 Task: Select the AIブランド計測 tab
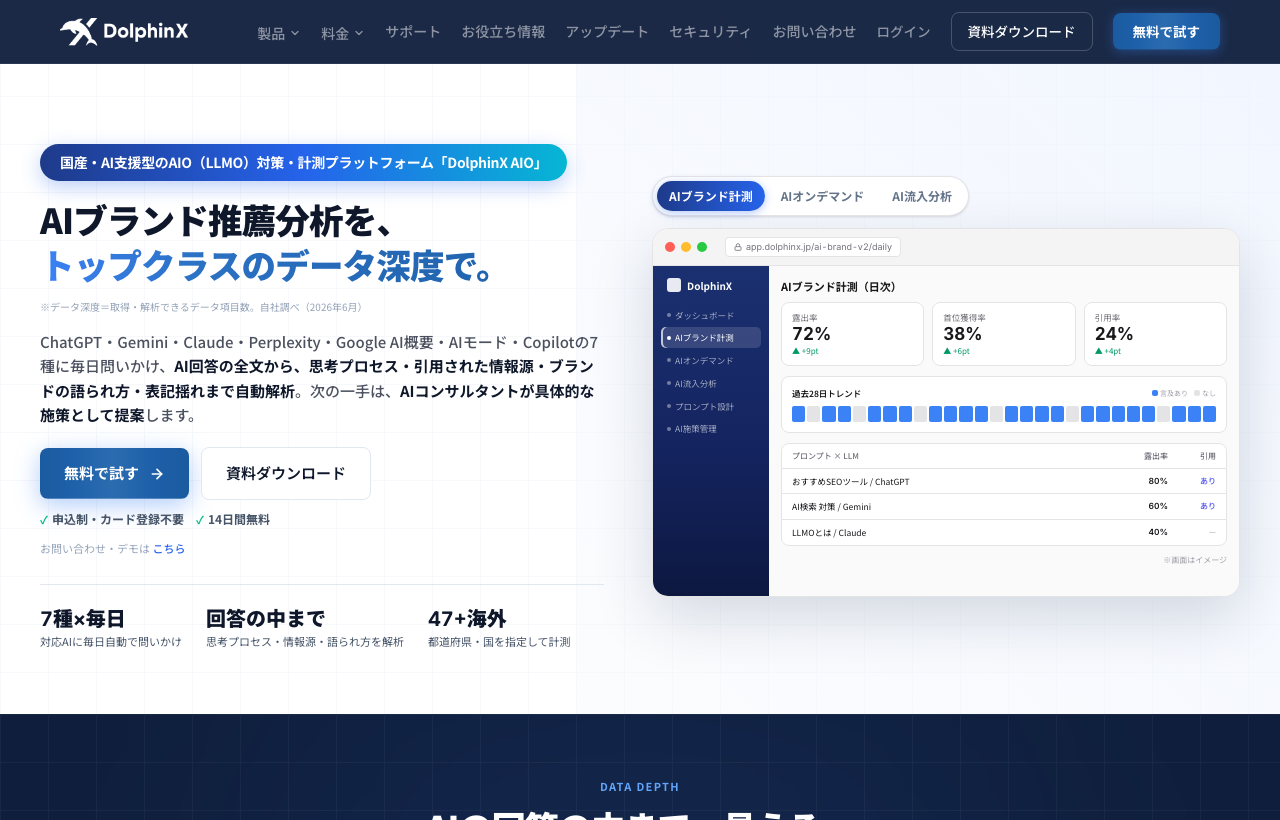click(x=710, y=196)
